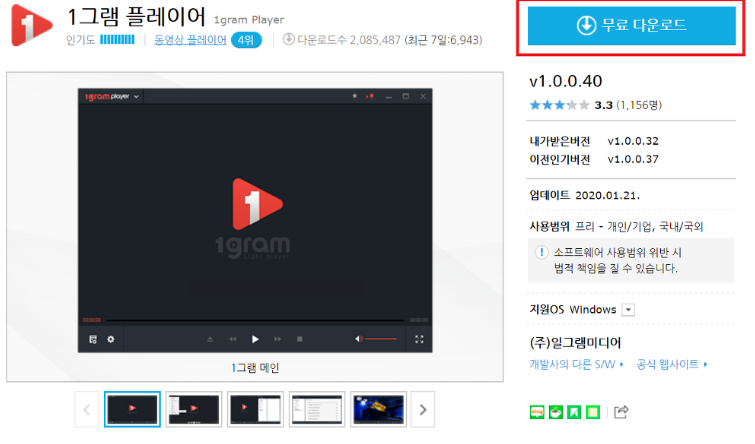Click the exclamation info icon in the warning box

542,252
